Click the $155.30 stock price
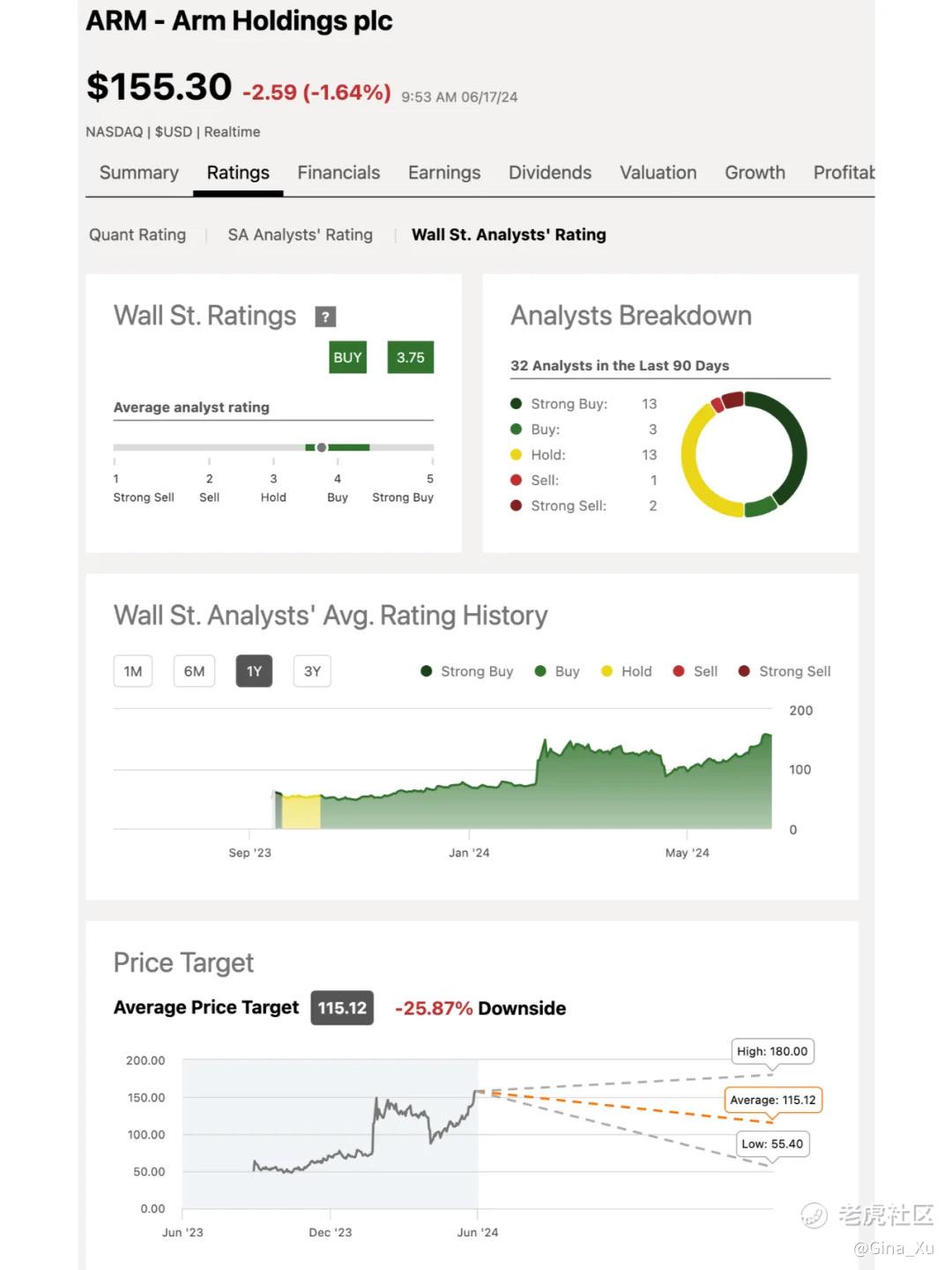 pos(159,86)
